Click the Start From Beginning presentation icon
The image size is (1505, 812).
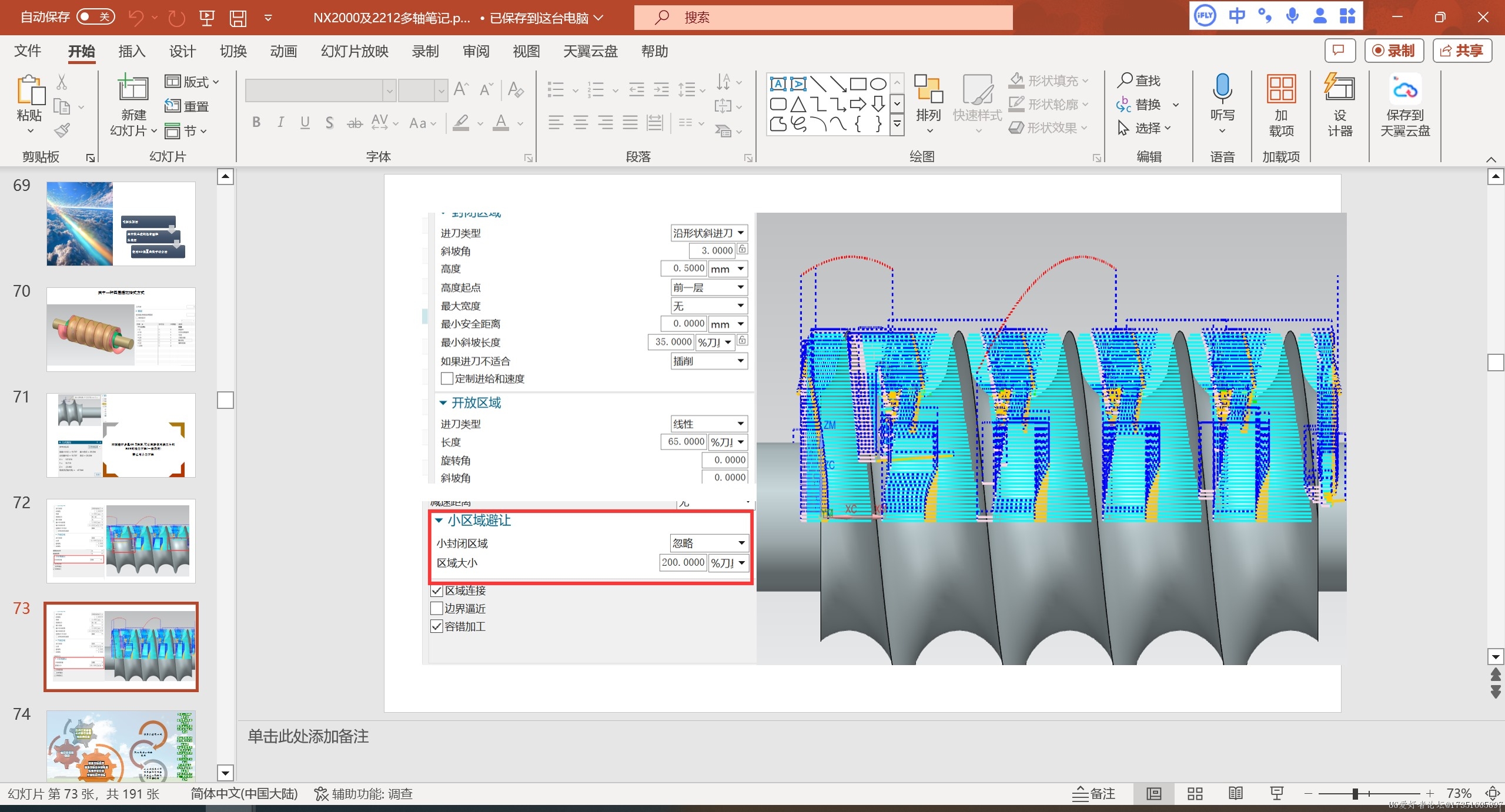[x=207, y=18]
